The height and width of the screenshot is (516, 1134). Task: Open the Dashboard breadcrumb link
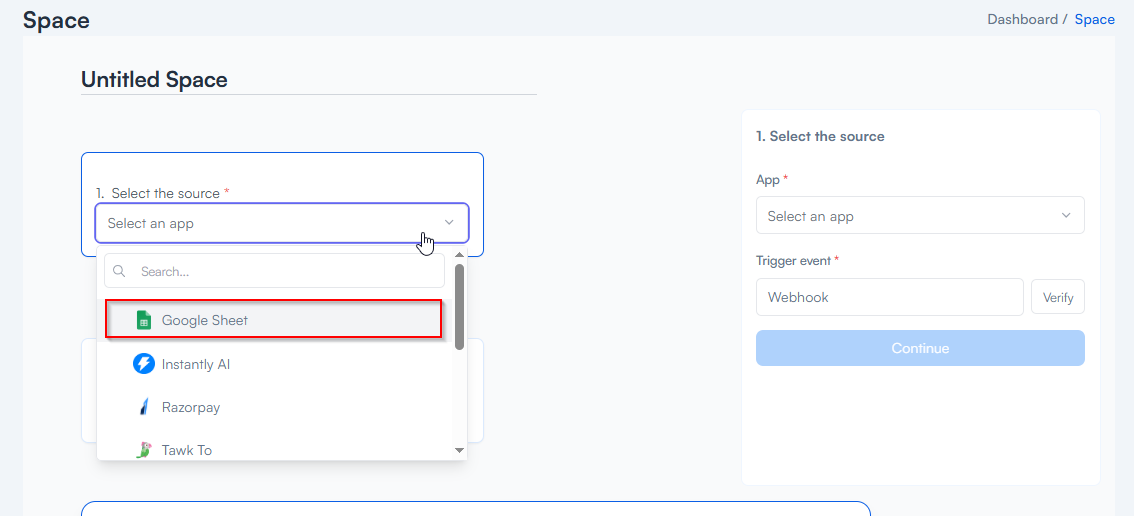[x=1022, y=19]
